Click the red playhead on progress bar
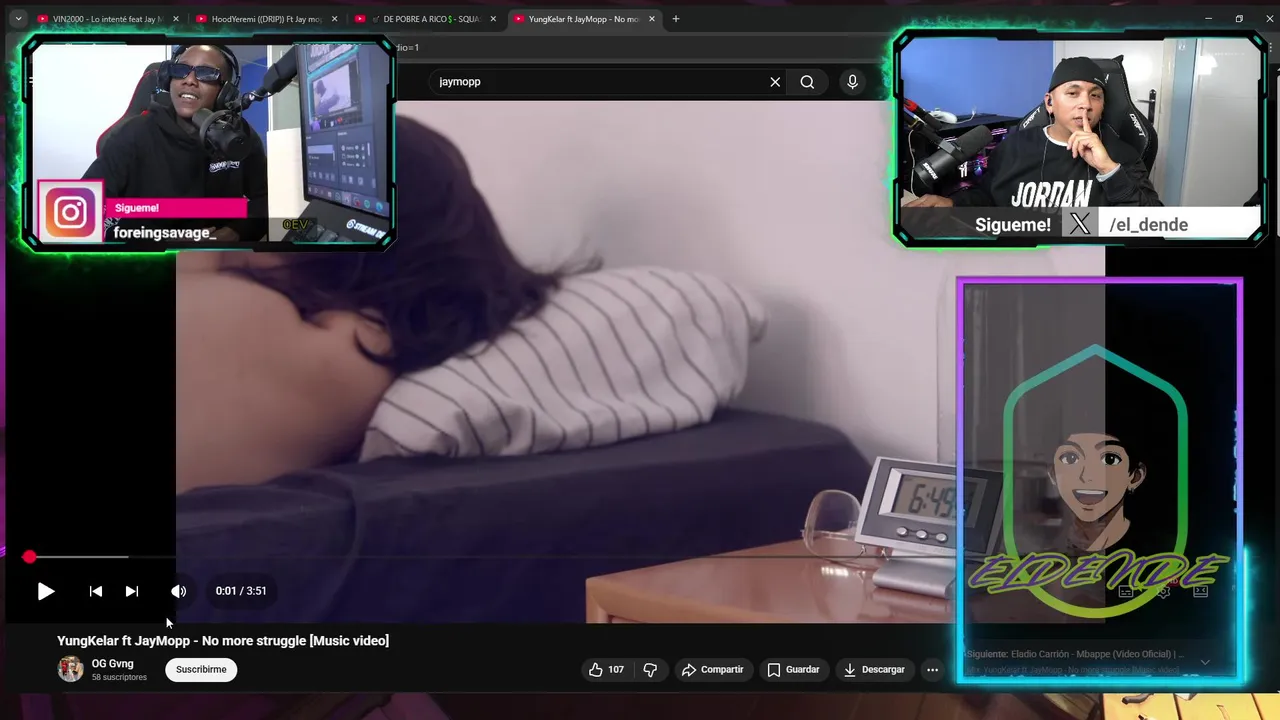1280x720 pixels. [29, 557]
